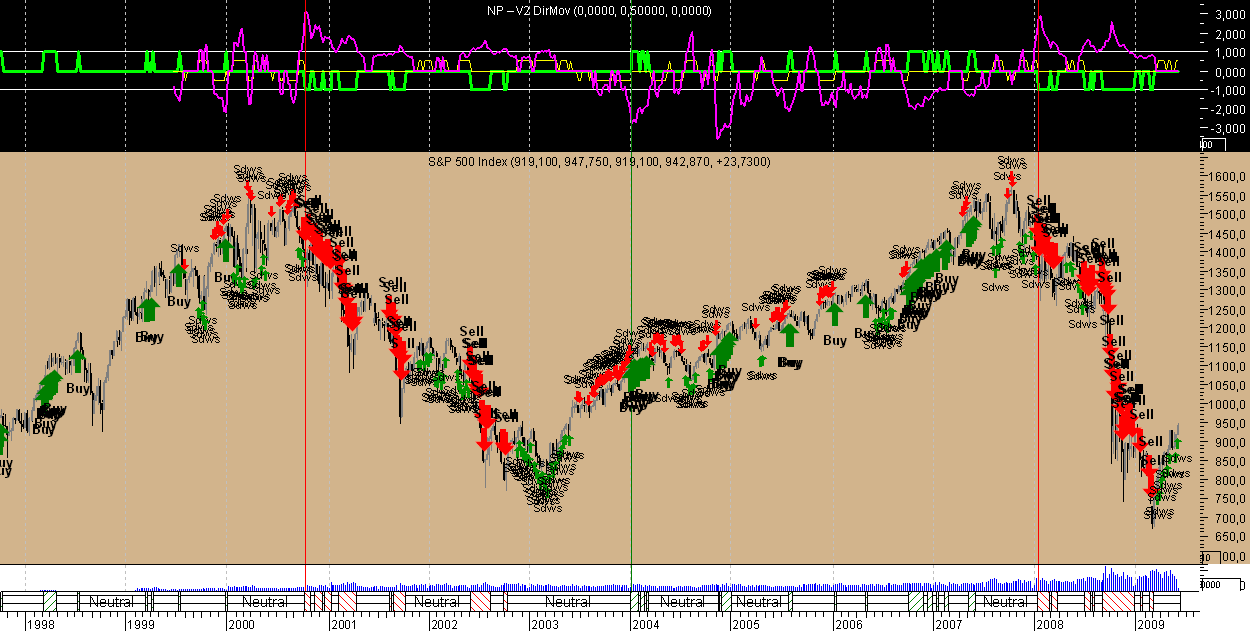The width and height of the screenshot is (1250, 631).
Task: Click the Neutral band above 2005
Action: click(x=759, y=602)
